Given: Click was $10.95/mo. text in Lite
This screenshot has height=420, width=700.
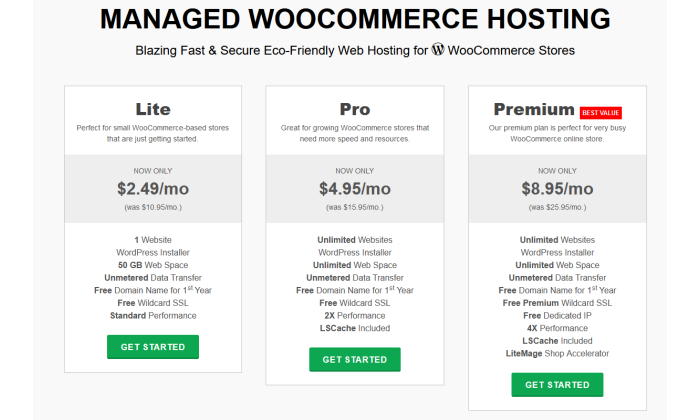Looking at the screenshot, I should tap(153, 207).
